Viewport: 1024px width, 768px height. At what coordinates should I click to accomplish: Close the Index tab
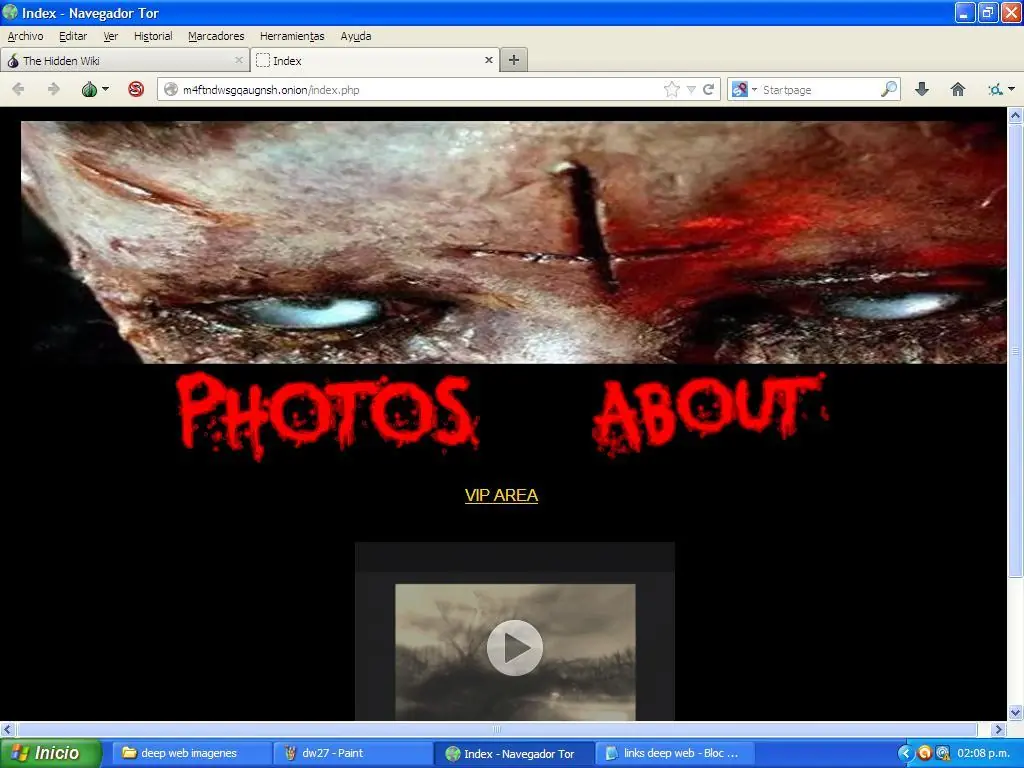pyautogui.click(x=488, y=60)
